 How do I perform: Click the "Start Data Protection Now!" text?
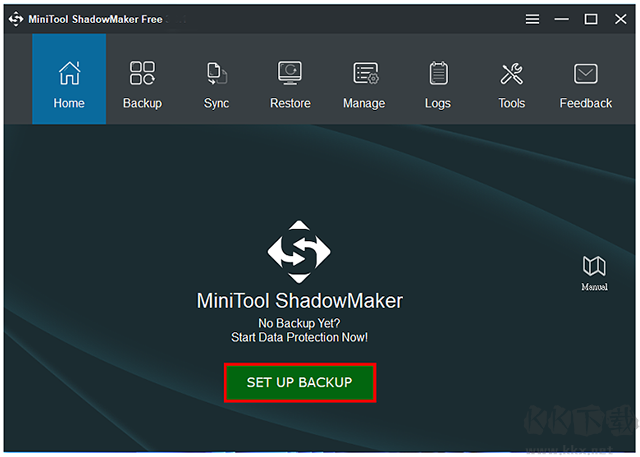pyautogui.click(x=299, y=337)
